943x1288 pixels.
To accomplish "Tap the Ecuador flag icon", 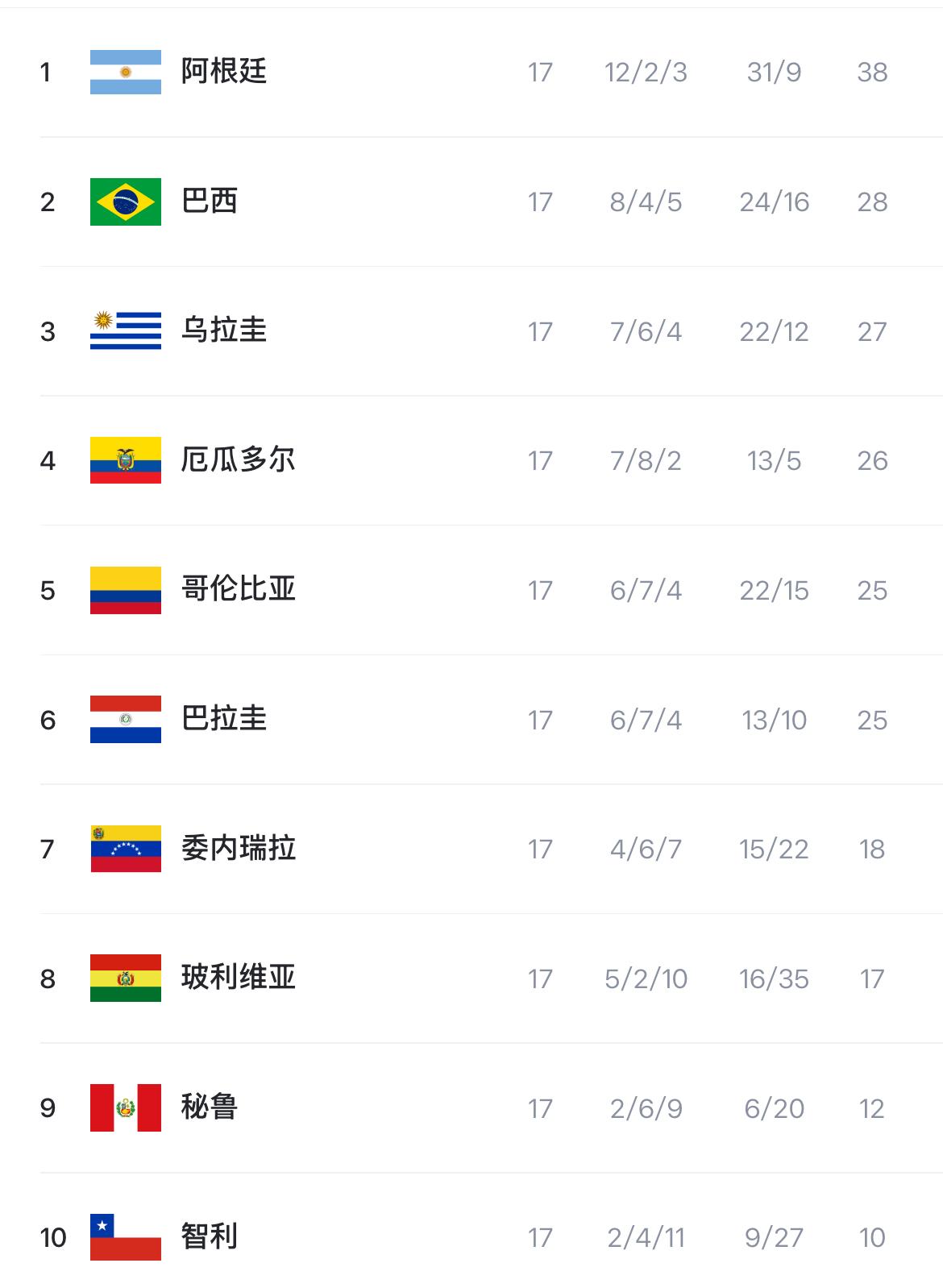I will (126, 460).
